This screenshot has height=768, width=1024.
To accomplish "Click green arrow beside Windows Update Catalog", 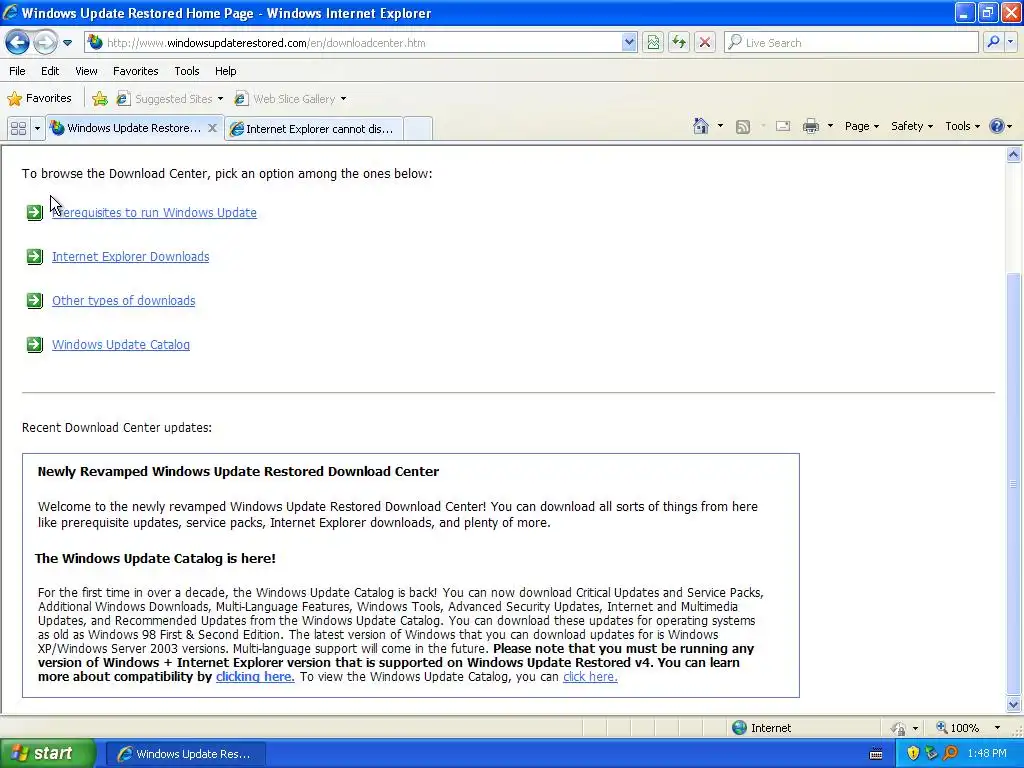I will (35, 344).
